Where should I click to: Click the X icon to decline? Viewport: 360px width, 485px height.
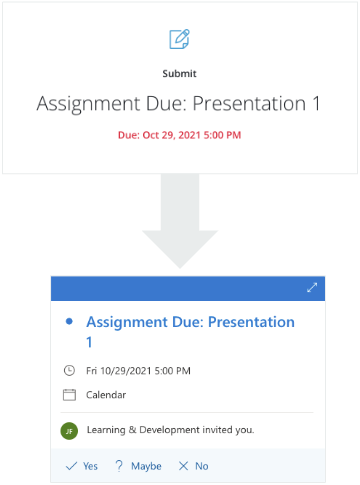tap(183, 466)
